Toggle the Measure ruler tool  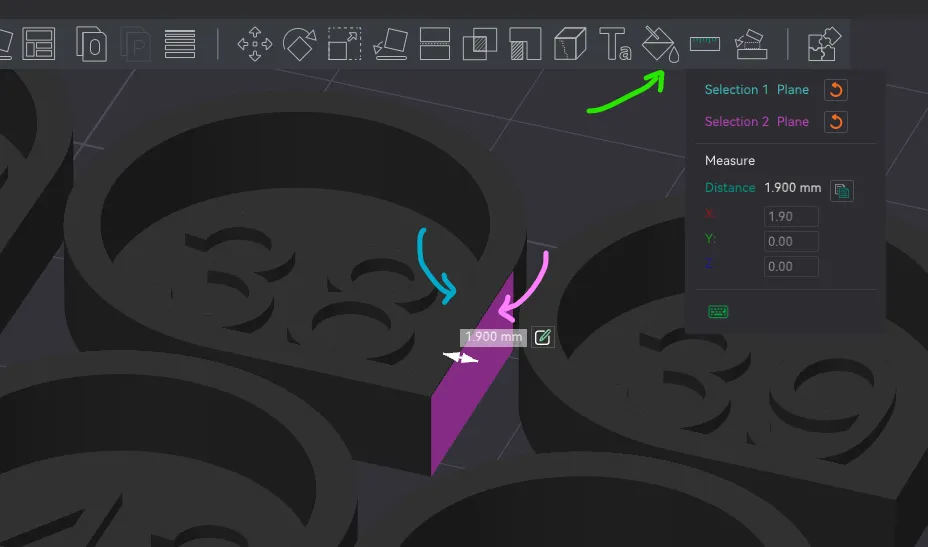pos(705,44)
